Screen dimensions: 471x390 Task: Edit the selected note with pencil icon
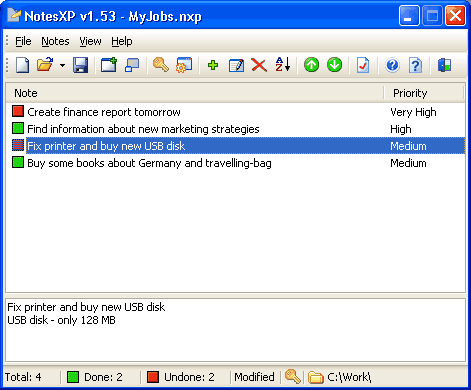tap(236, 65)
